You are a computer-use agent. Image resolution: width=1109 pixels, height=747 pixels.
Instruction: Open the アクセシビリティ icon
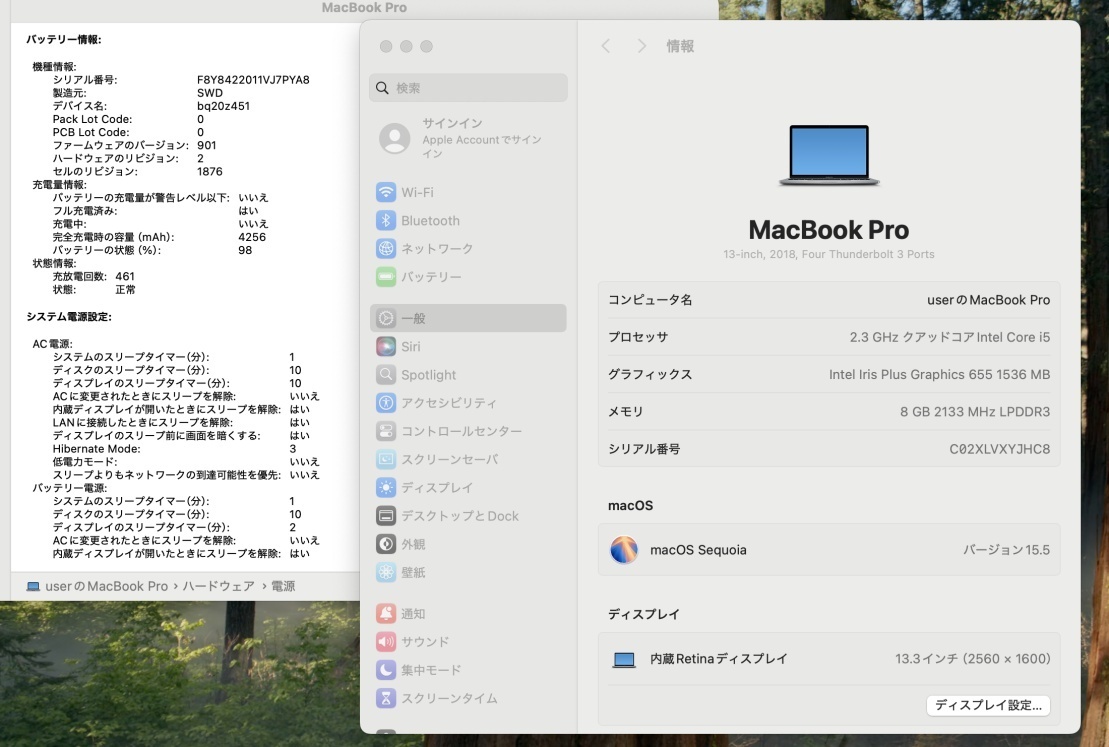tap(385, 403)
